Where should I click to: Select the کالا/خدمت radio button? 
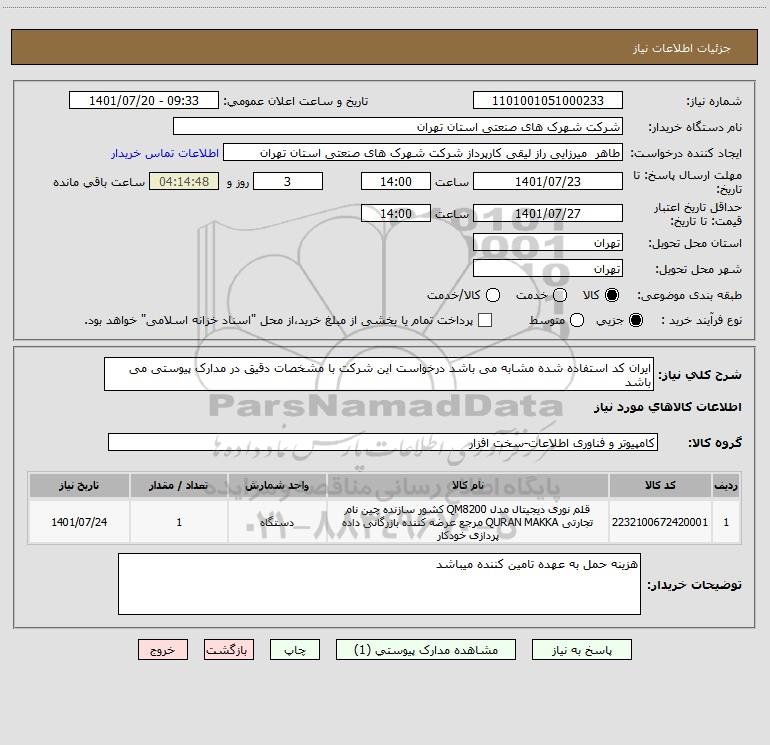click(493, 295)
